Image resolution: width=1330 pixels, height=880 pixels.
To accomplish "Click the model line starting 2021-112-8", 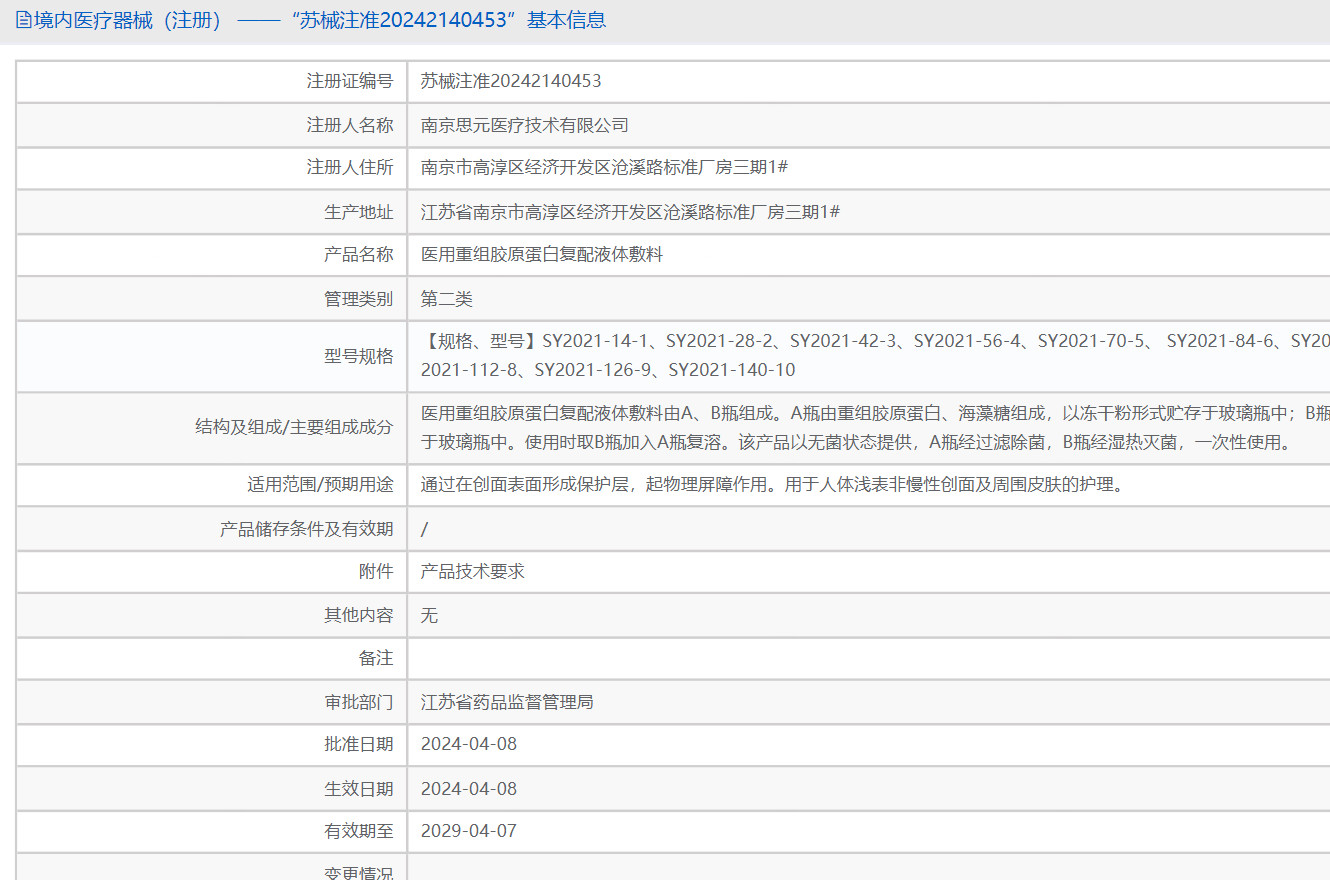I will tap(608, 370).
